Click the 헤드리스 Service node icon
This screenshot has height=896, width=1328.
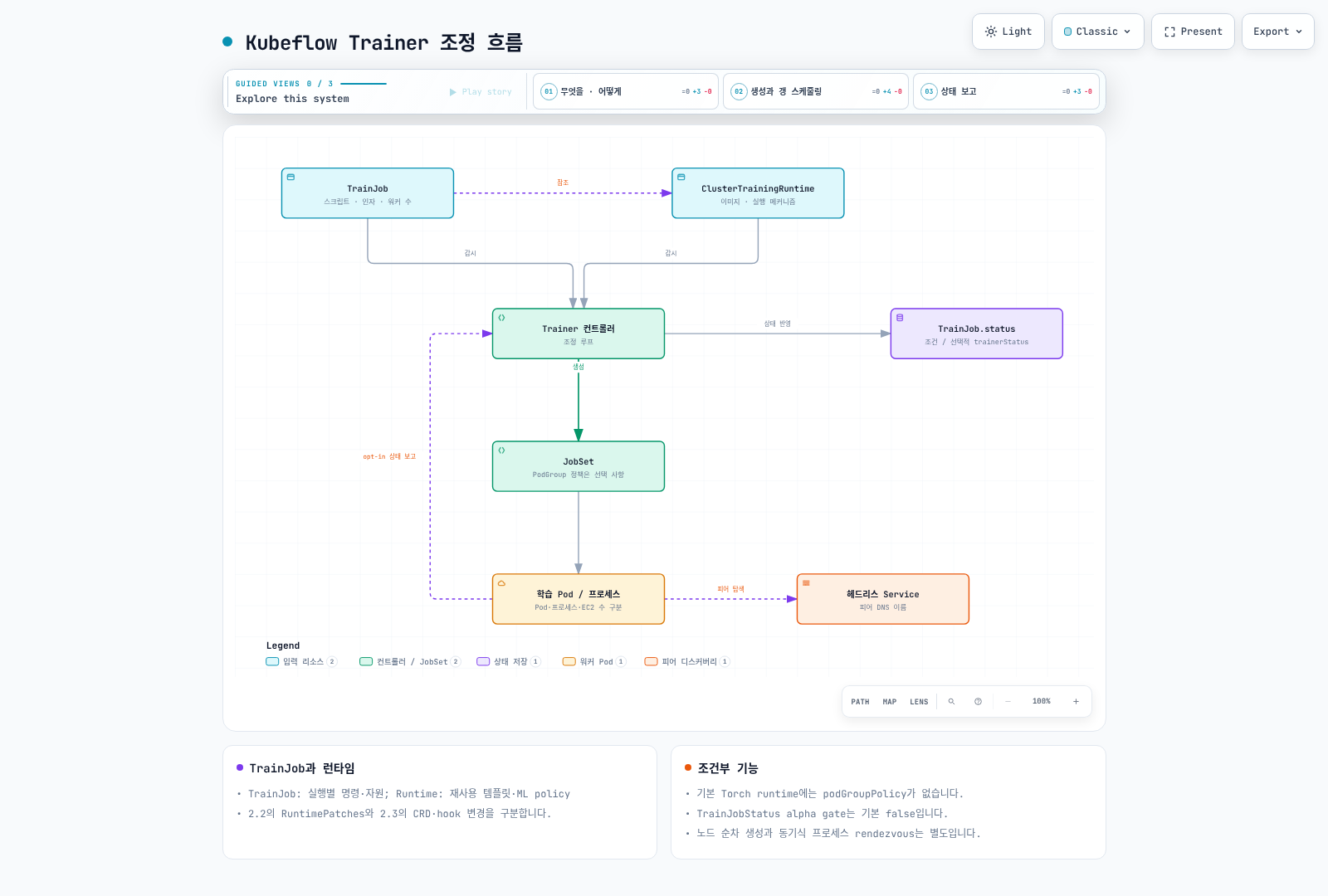pos(806,583)
